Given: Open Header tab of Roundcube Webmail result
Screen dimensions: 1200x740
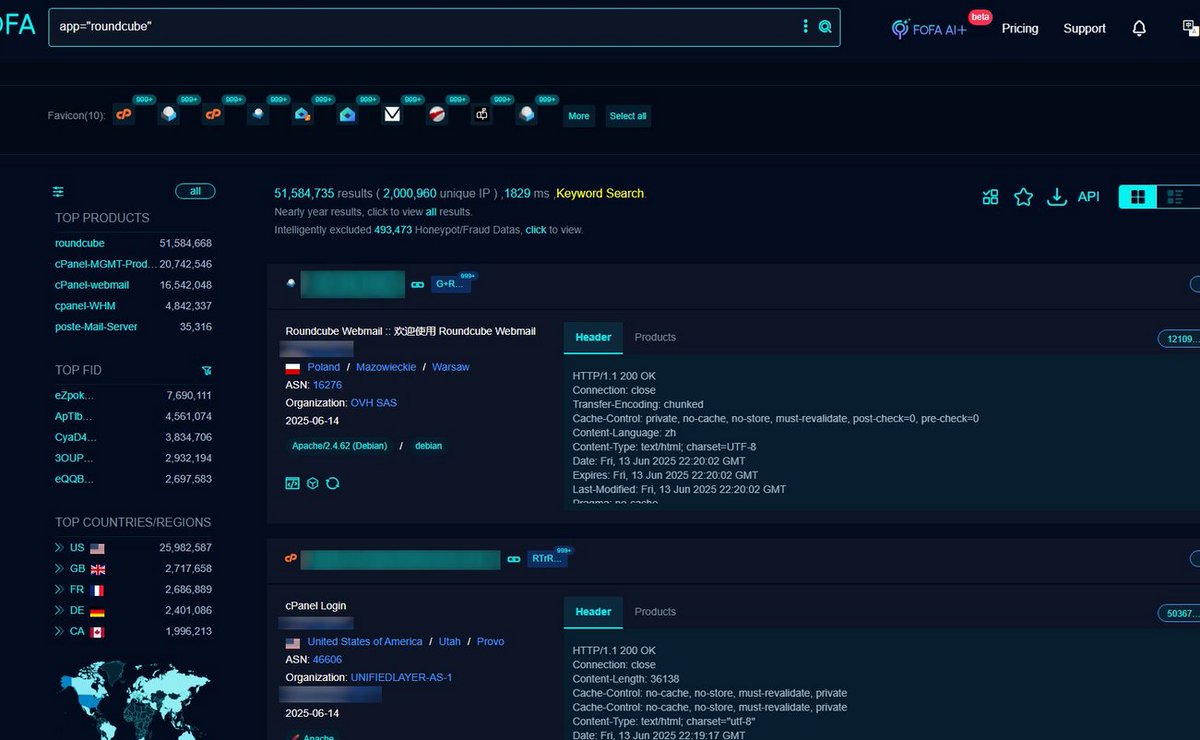Looking at the screenshot, I should coord(593,337).
